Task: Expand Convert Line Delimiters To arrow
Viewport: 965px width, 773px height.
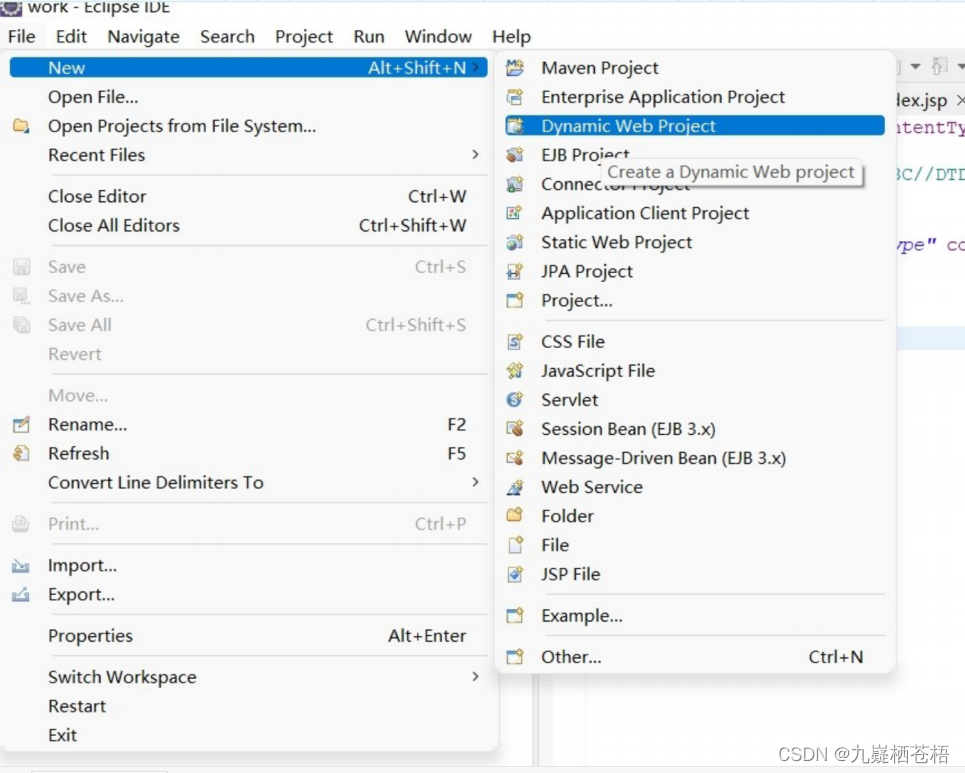Action: point(475,482)
